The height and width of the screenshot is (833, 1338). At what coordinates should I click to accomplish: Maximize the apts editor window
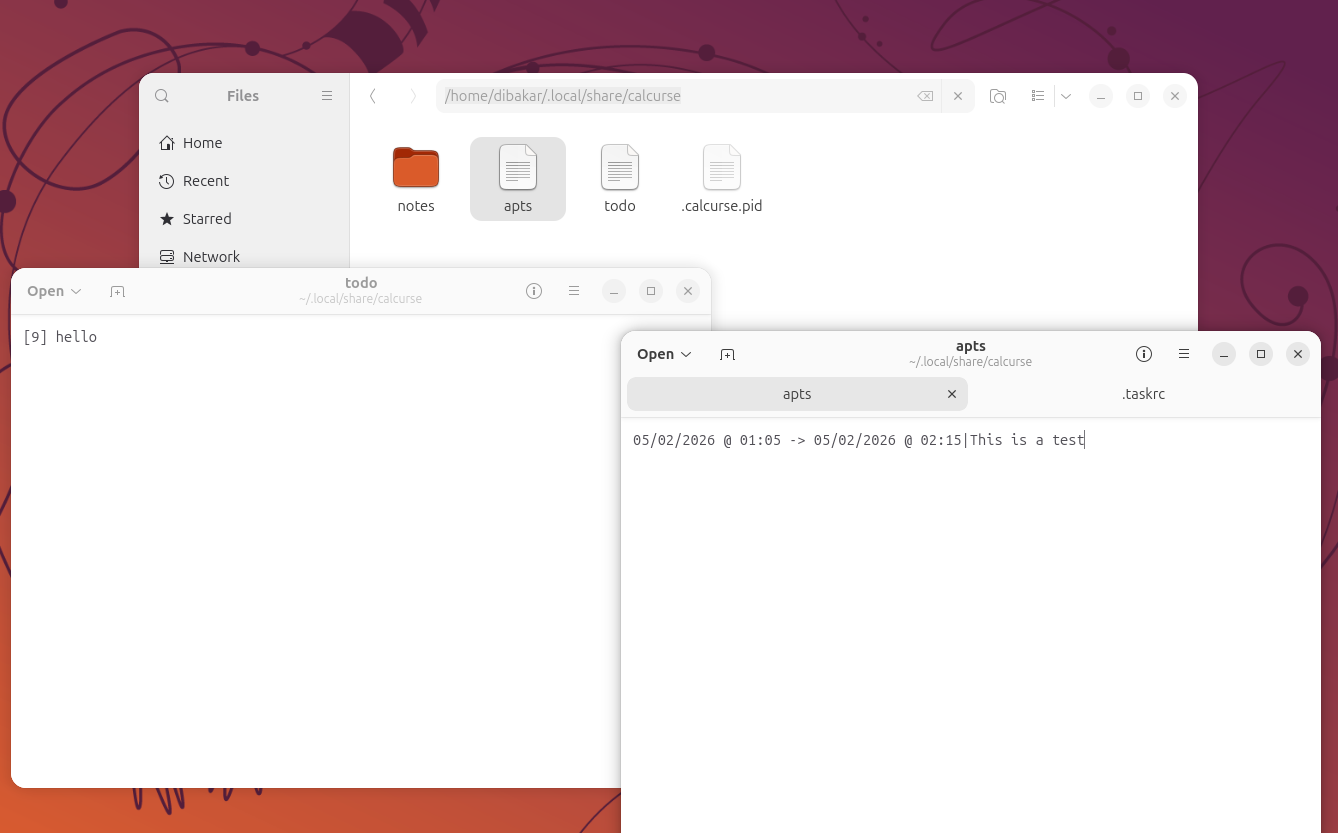tap(1261, 354)
